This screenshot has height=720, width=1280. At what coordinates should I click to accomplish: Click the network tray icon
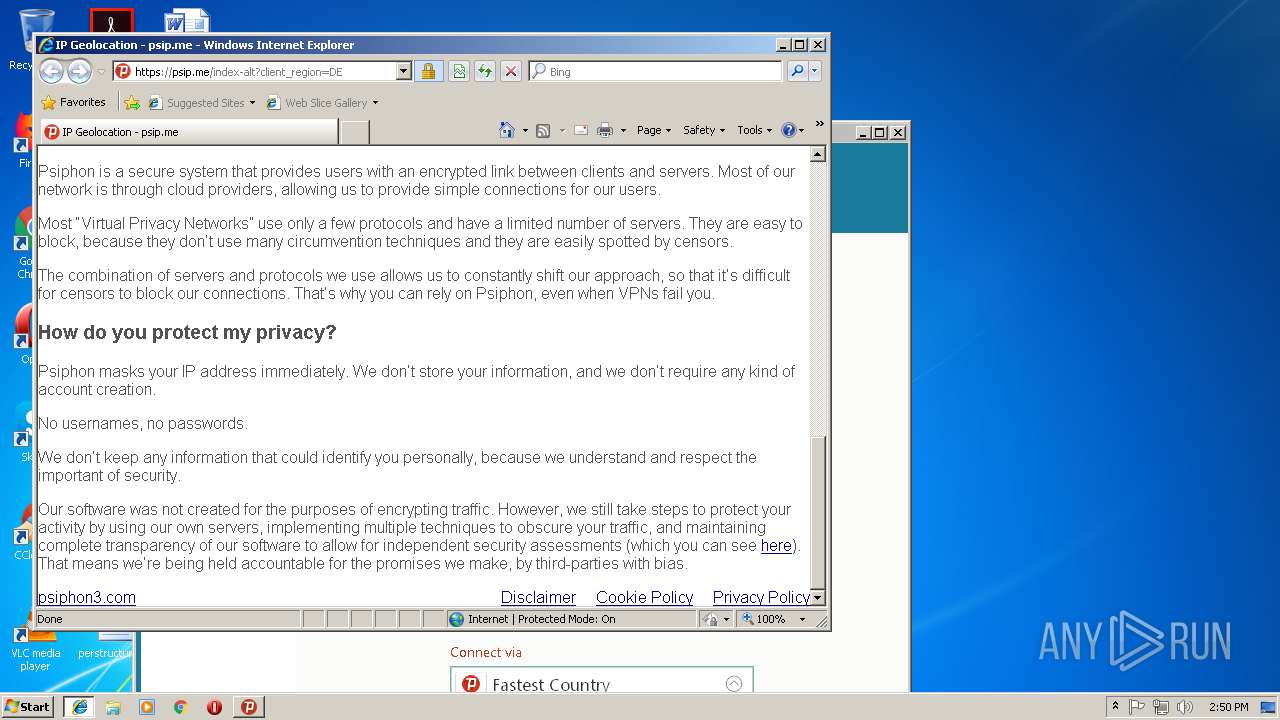coord(1161,707)
